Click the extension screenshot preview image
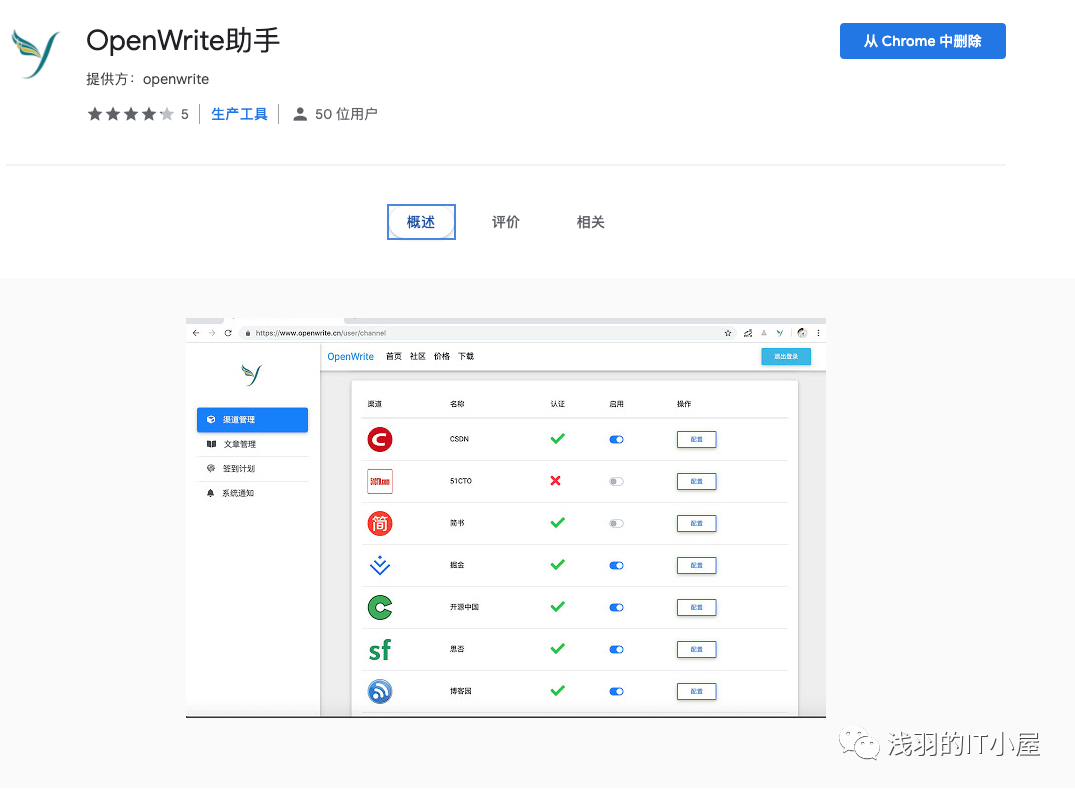This screenshot has height=791, width=1075. tap(506, 518)
